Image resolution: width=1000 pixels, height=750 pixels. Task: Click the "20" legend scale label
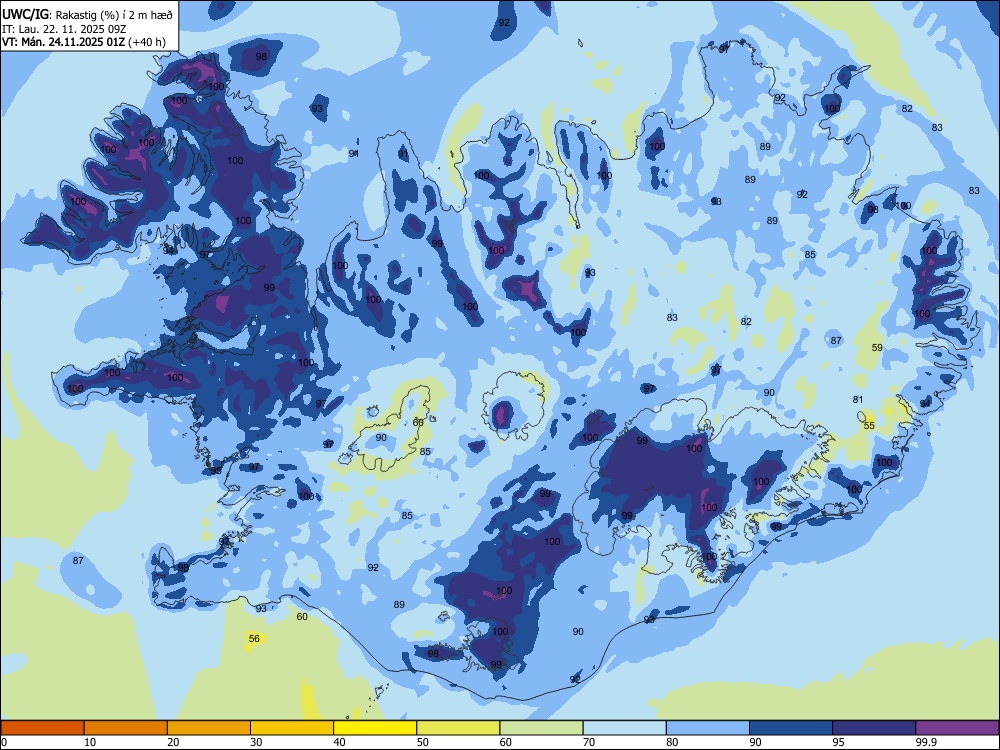pyautogui.click(x=173, y=742)
